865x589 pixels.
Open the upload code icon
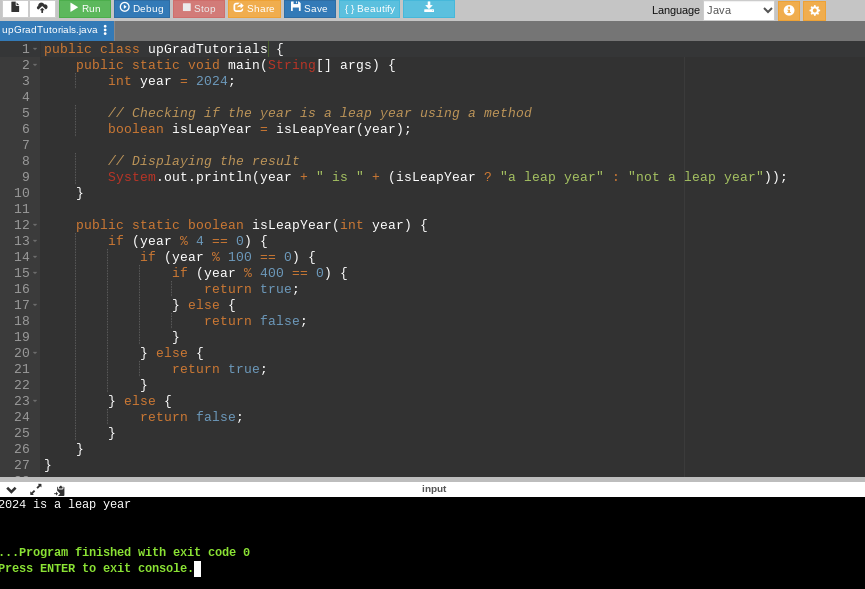click(x=40, y=9)
